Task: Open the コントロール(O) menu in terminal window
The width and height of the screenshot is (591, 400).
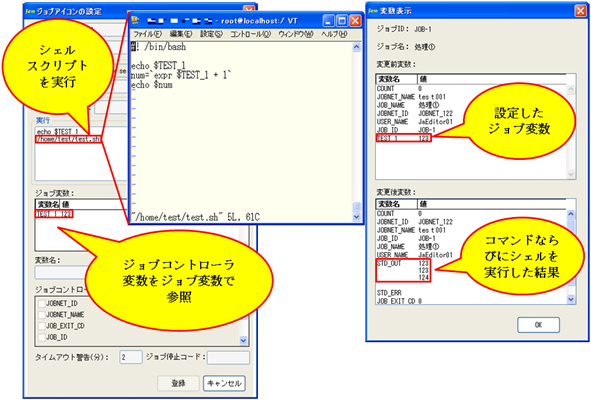Action: [250, 34]
